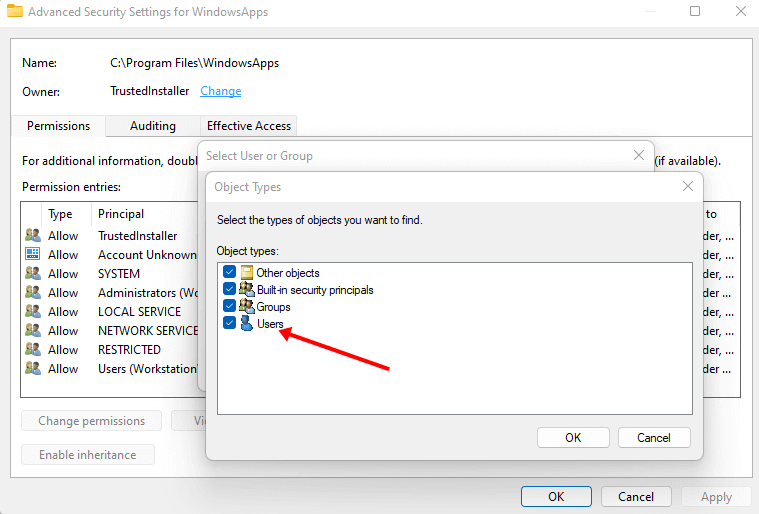Click the C:\Program Files\WindowsApps path text
This screenshot has width=759, height=514.
coord(195,63)
